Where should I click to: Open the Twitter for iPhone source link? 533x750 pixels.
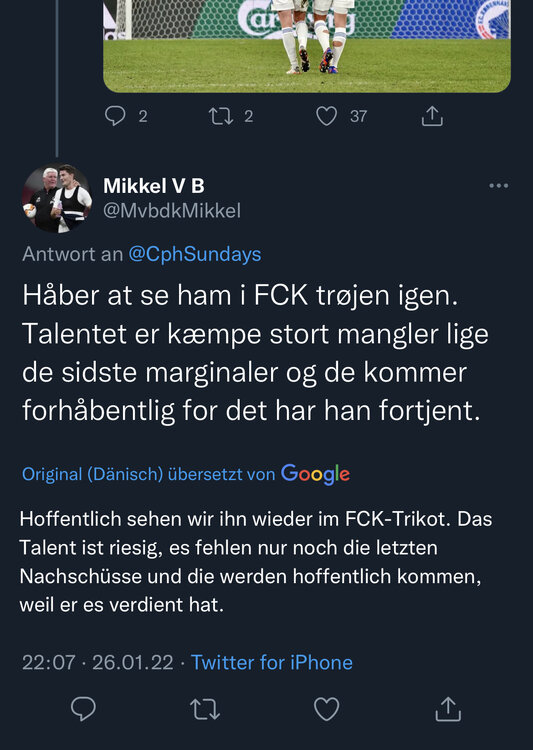pos(272,662)
